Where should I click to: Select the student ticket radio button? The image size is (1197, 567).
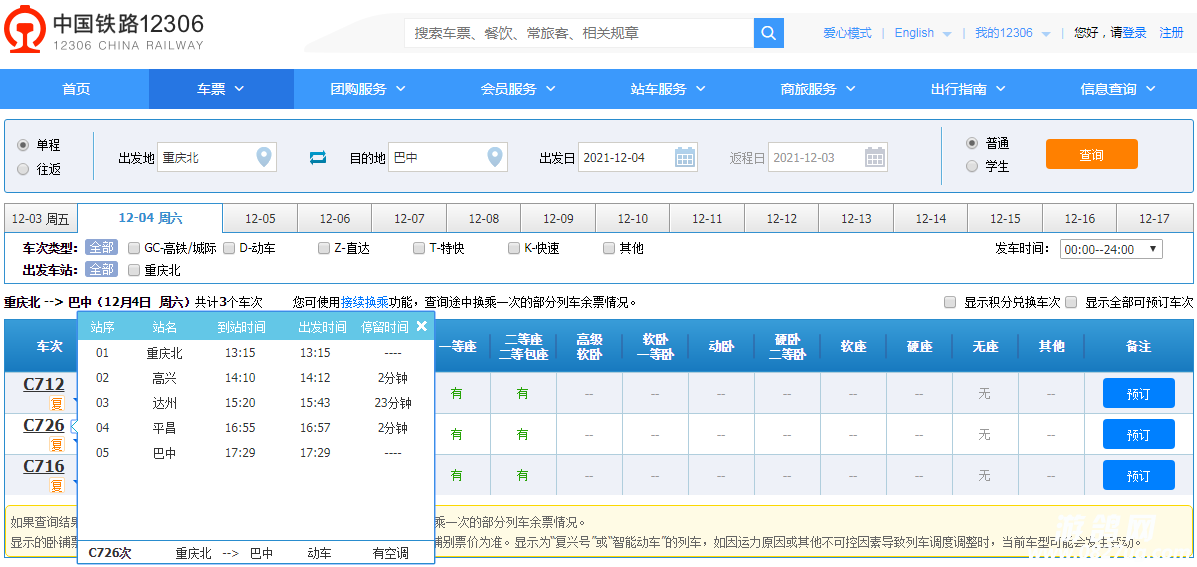(971, 166)
